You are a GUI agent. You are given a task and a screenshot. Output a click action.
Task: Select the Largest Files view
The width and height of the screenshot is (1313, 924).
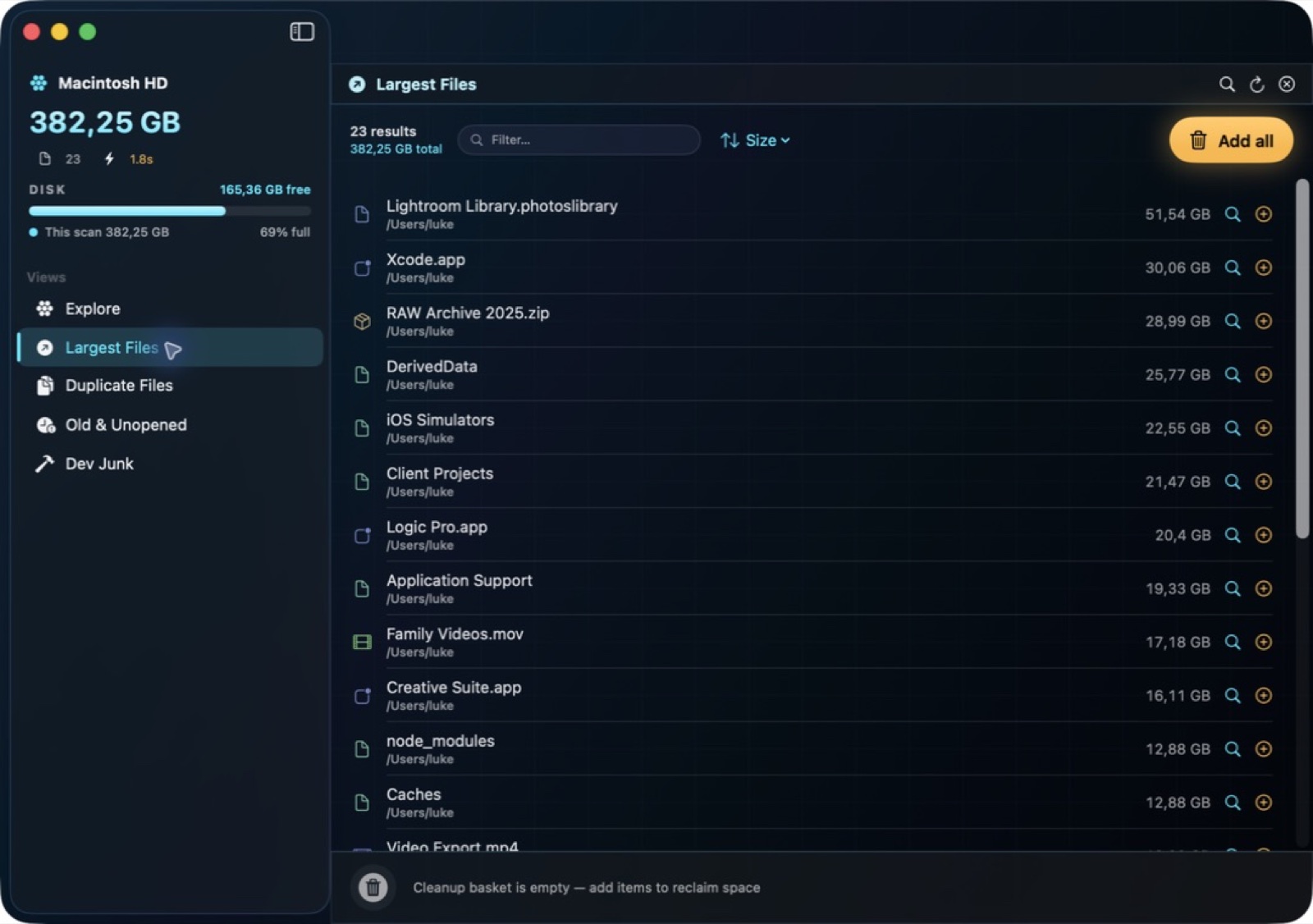tap(170, 347)
